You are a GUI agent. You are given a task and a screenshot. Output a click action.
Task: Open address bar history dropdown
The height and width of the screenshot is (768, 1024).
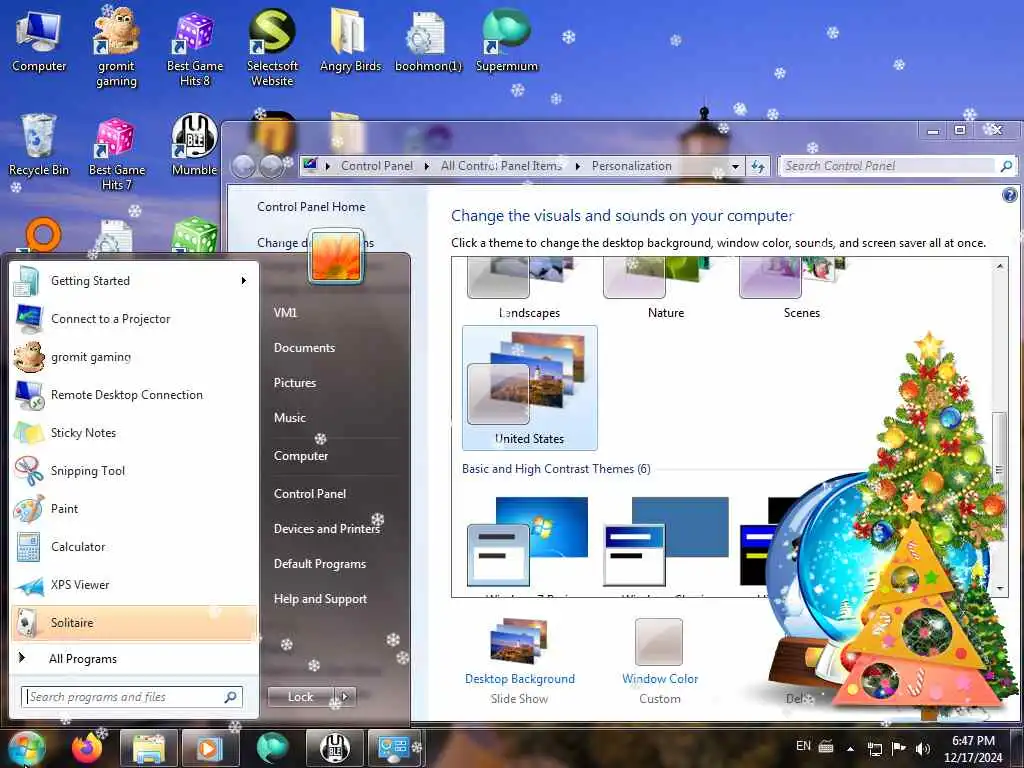pos(735,166)
